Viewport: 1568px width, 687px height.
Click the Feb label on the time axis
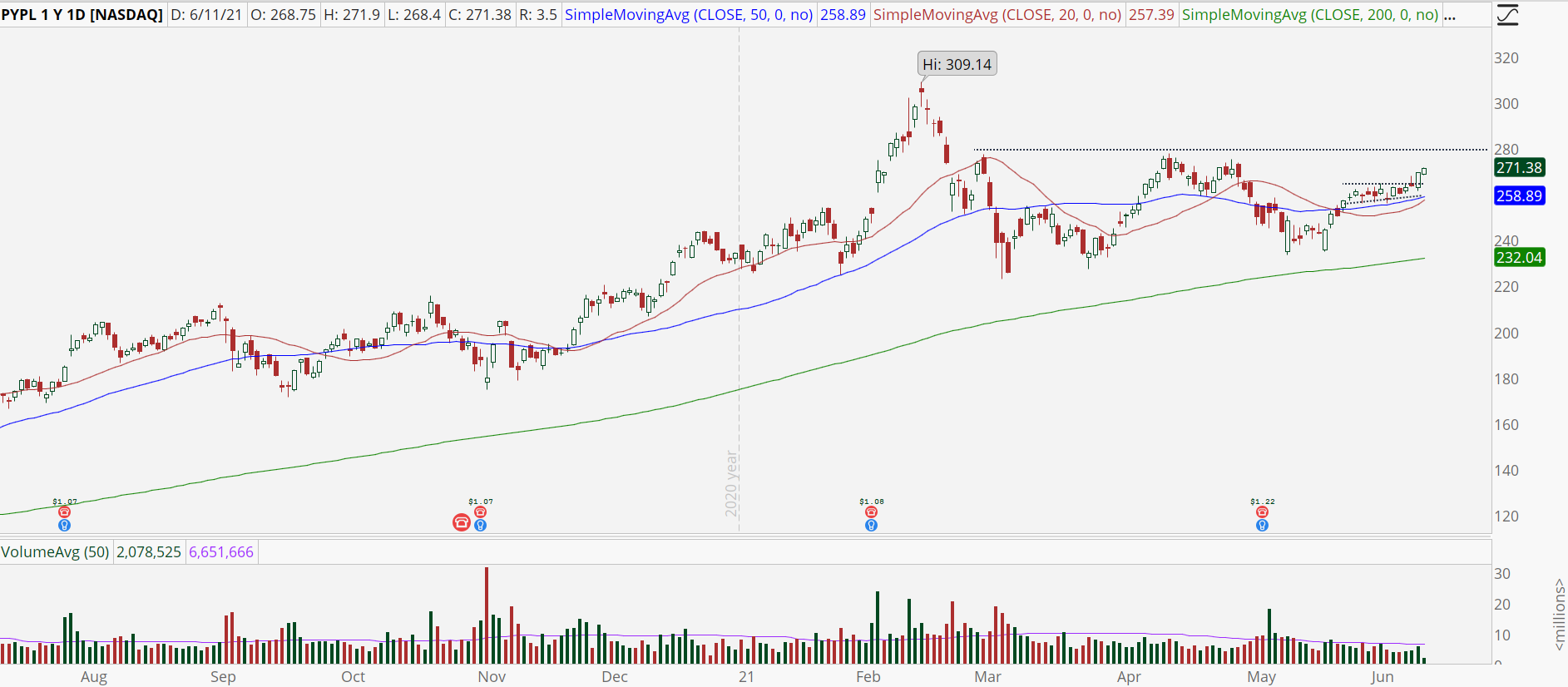(868, 677)
